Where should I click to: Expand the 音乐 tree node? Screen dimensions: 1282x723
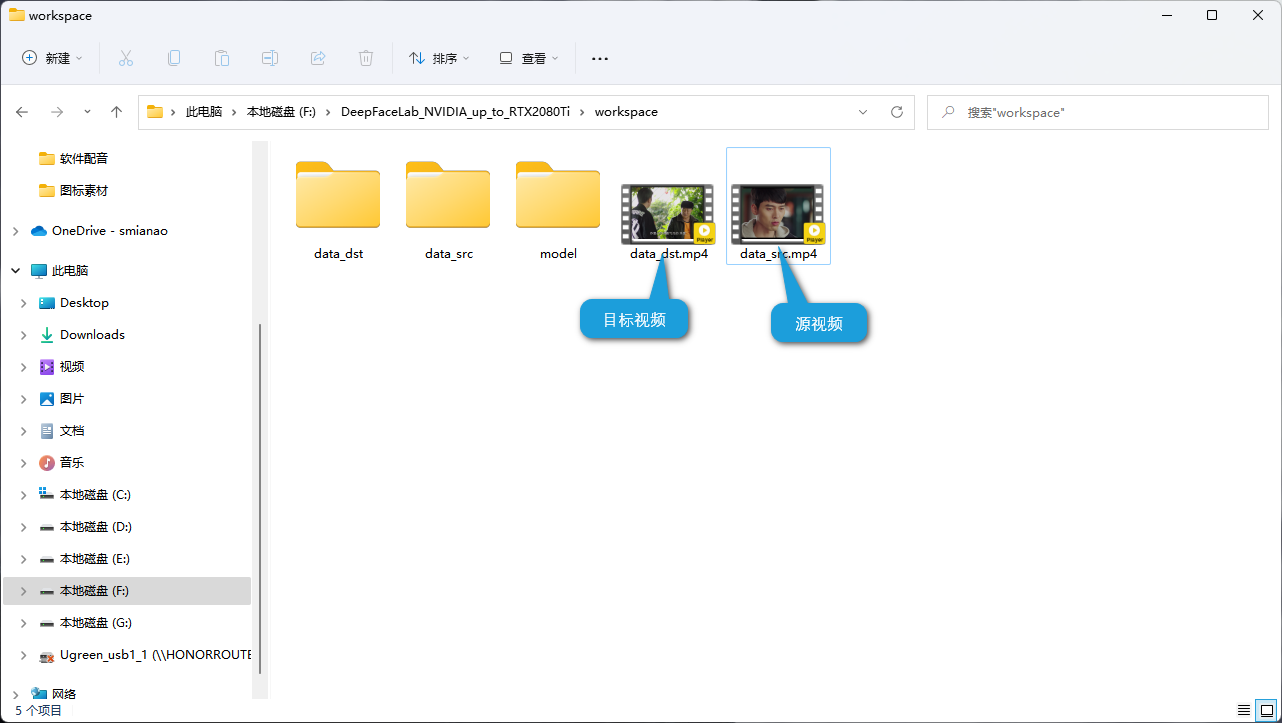pyautogui.click(x=23, y=463)
